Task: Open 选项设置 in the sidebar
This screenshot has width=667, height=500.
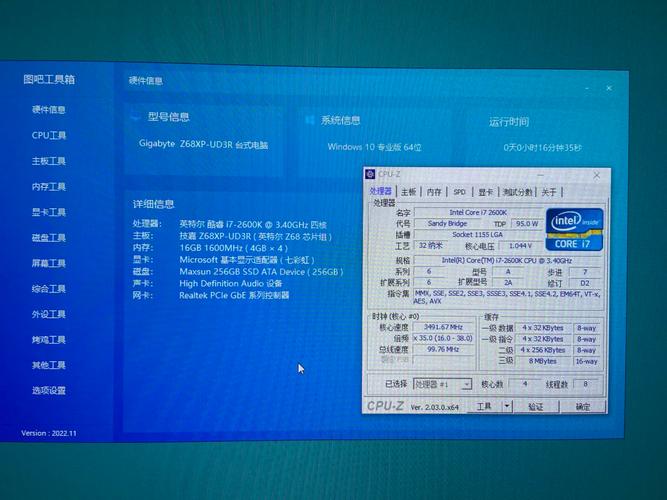Action: [x=48, y=390]
